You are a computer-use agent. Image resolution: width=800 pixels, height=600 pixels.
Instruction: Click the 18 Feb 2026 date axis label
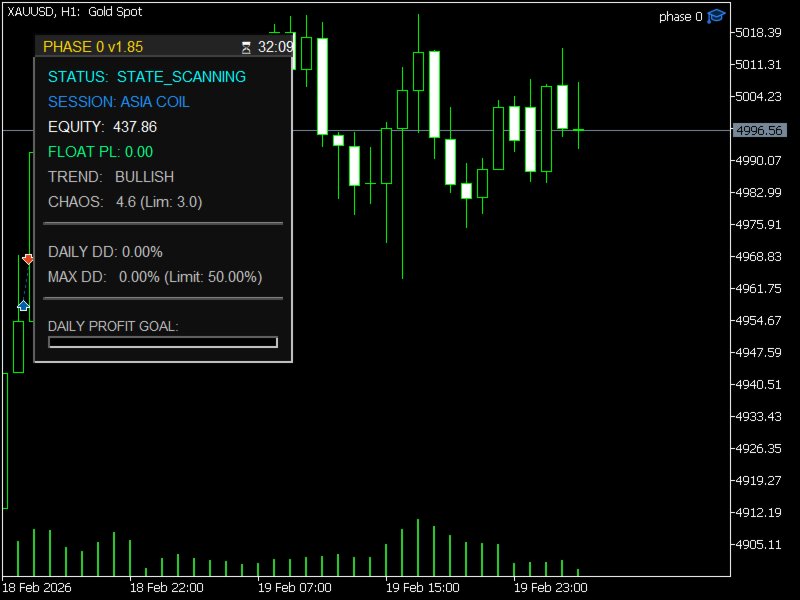coord(37,588)
